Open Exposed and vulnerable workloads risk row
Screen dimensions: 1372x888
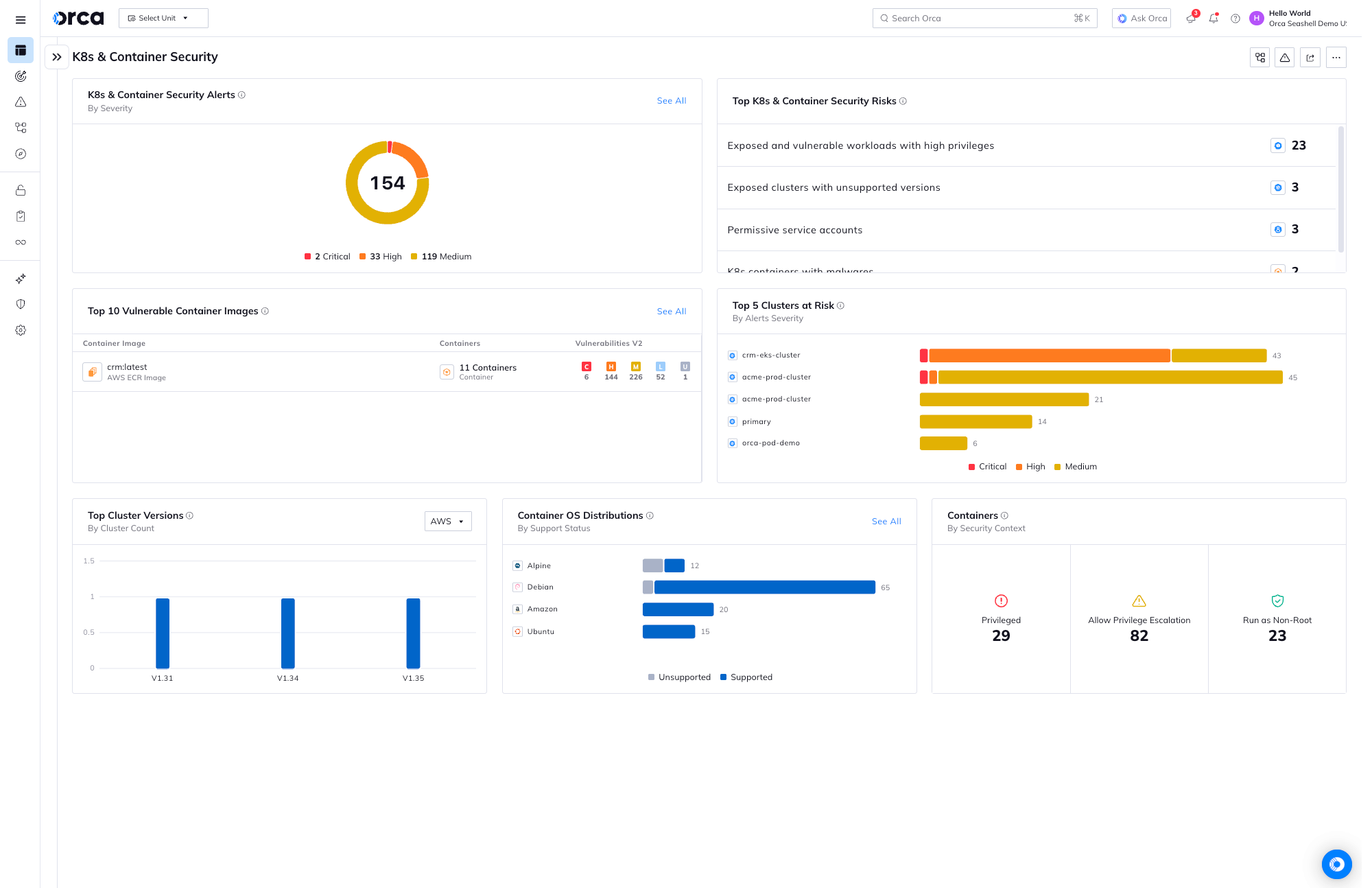1026,145
